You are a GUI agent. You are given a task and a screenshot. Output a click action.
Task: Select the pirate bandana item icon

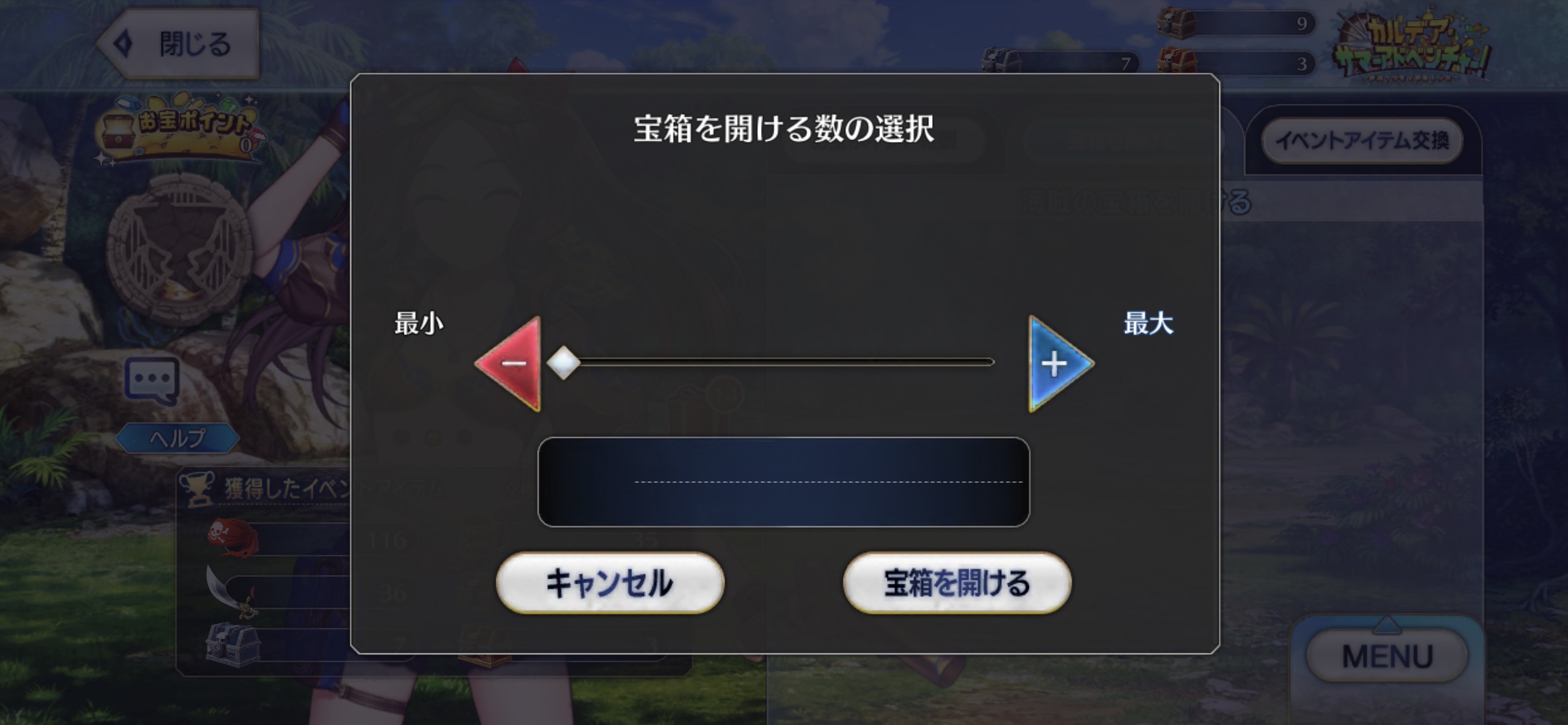(232, 539)
